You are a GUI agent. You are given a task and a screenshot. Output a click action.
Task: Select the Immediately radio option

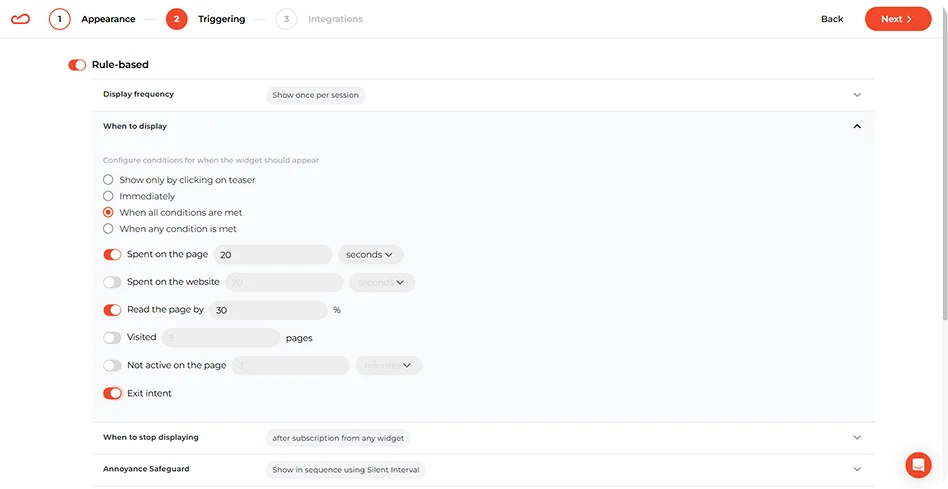point(109,197)
